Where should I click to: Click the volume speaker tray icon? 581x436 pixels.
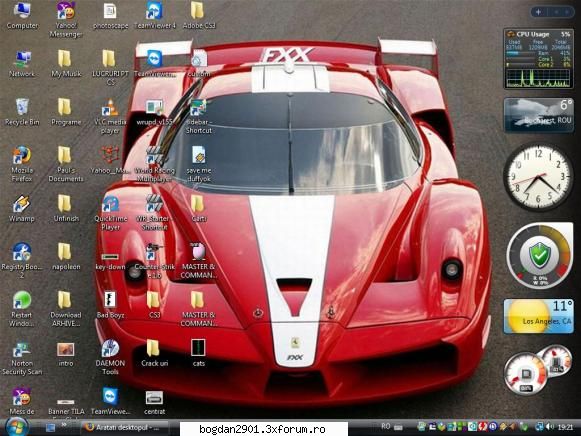pos(551,427)
